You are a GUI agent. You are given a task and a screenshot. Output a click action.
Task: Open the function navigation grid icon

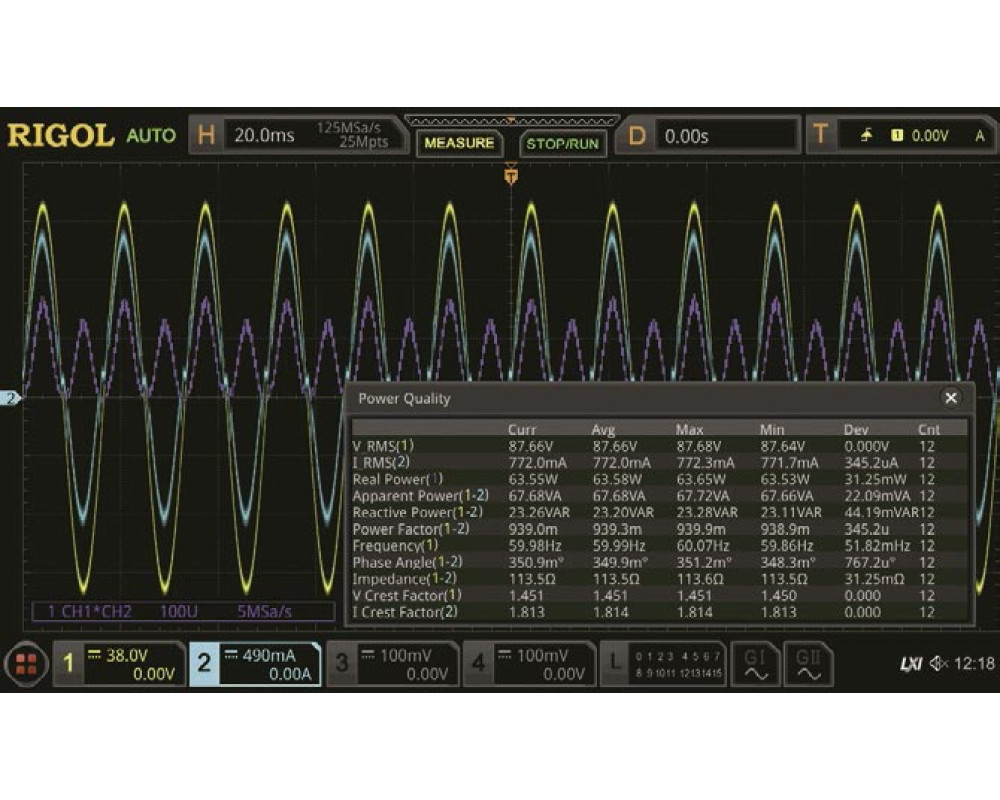[25, 664]
